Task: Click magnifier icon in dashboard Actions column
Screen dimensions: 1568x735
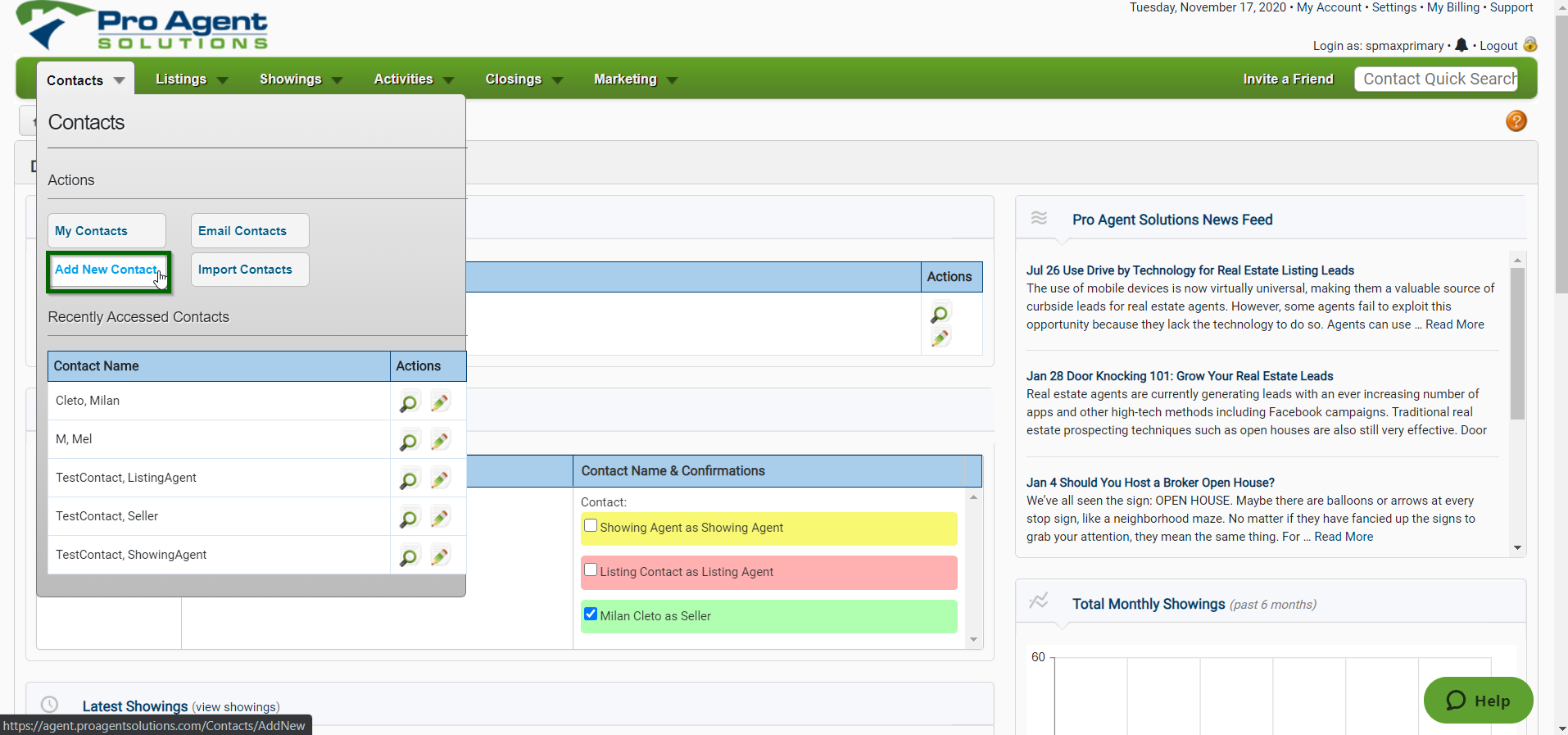Action: pos(940,314)
